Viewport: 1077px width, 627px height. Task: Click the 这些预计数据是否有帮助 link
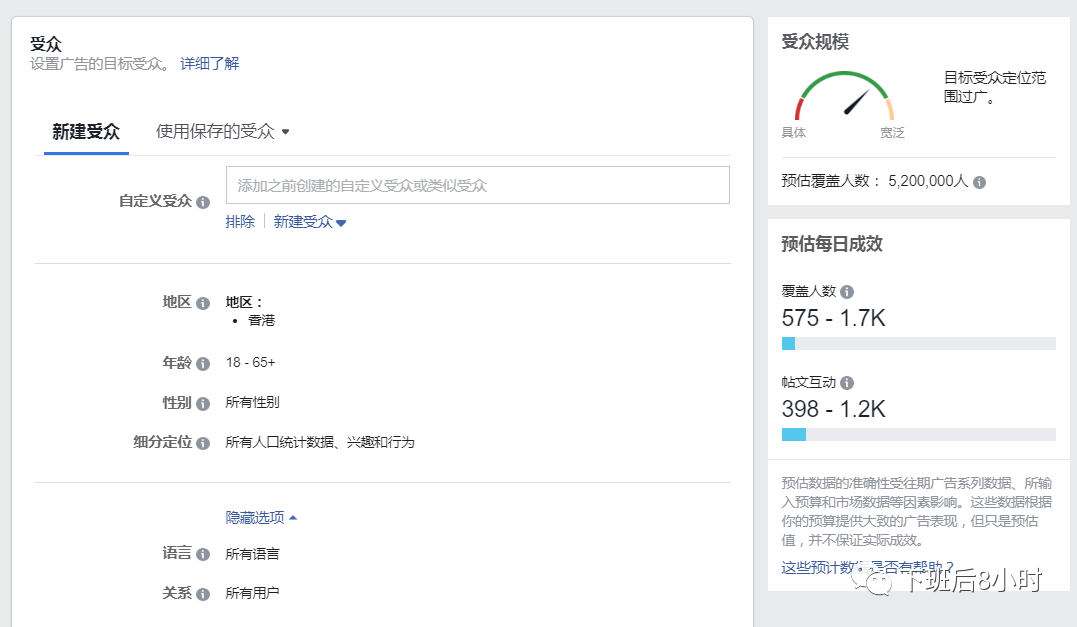point(849,565)
